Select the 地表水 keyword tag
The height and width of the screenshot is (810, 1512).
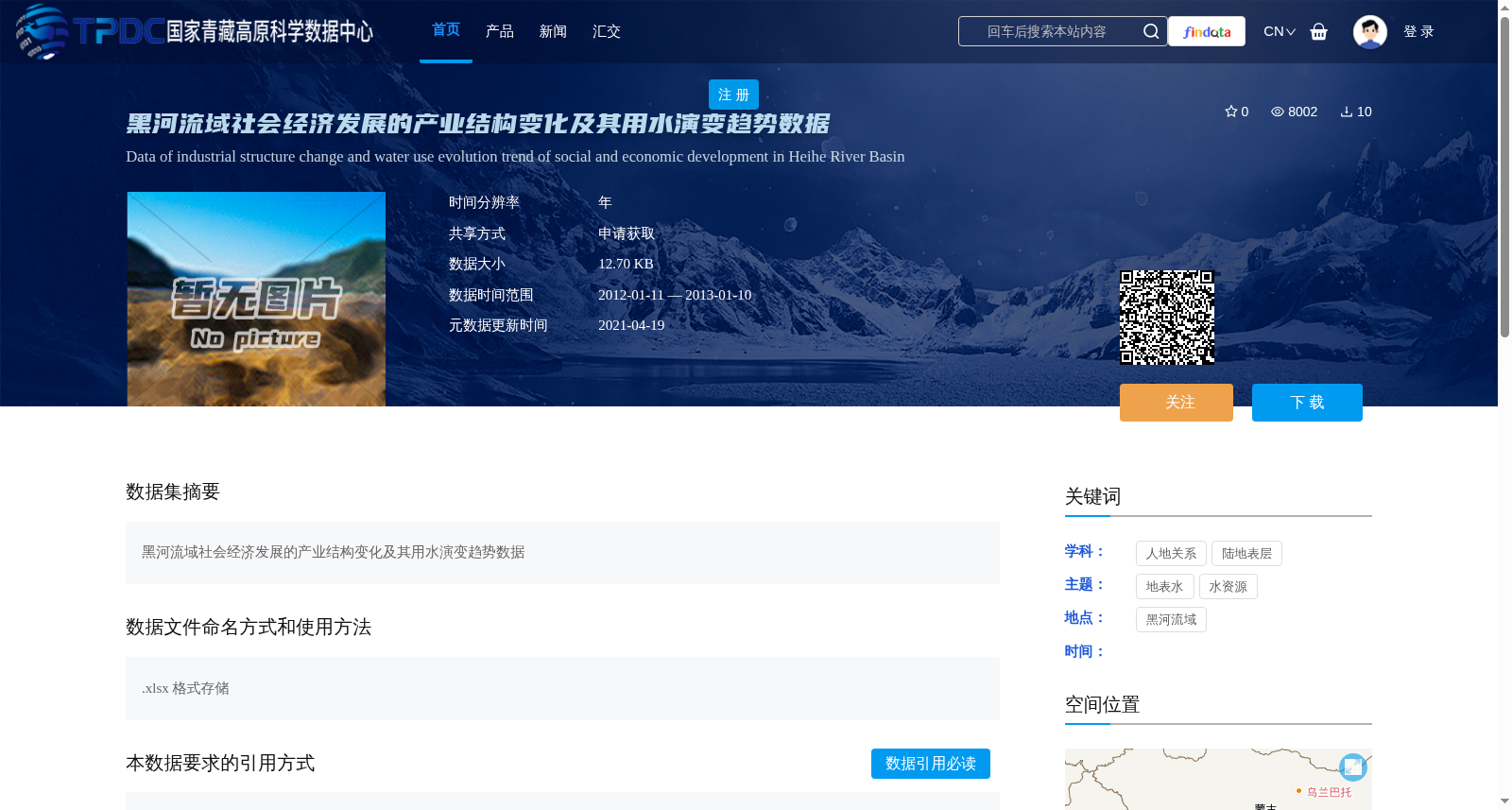click(1164, 587)
